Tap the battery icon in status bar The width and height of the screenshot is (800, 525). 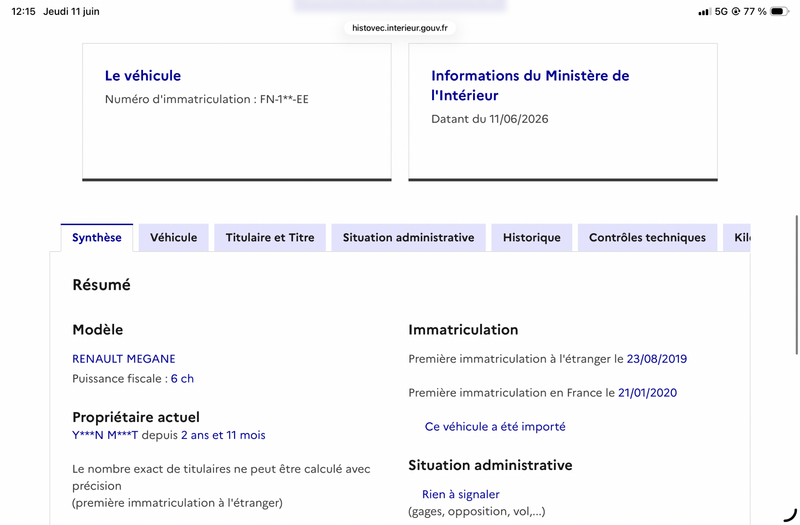779,11
